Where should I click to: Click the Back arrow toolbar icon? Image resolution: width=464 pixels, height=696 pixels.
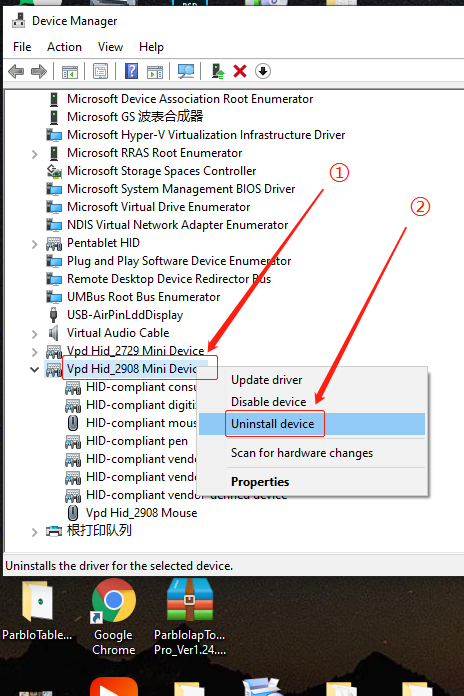(x=16, y=71)
